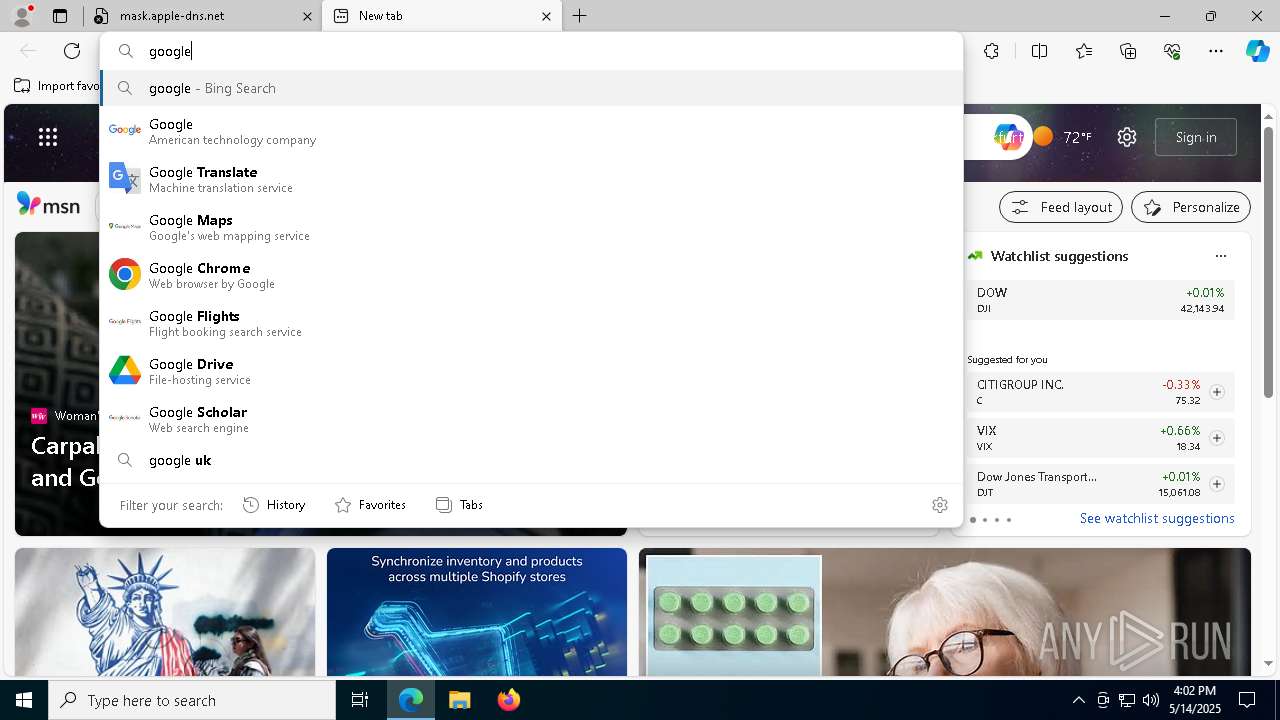
Task: Select the google uk search suggestion
Action: (531, 460)
